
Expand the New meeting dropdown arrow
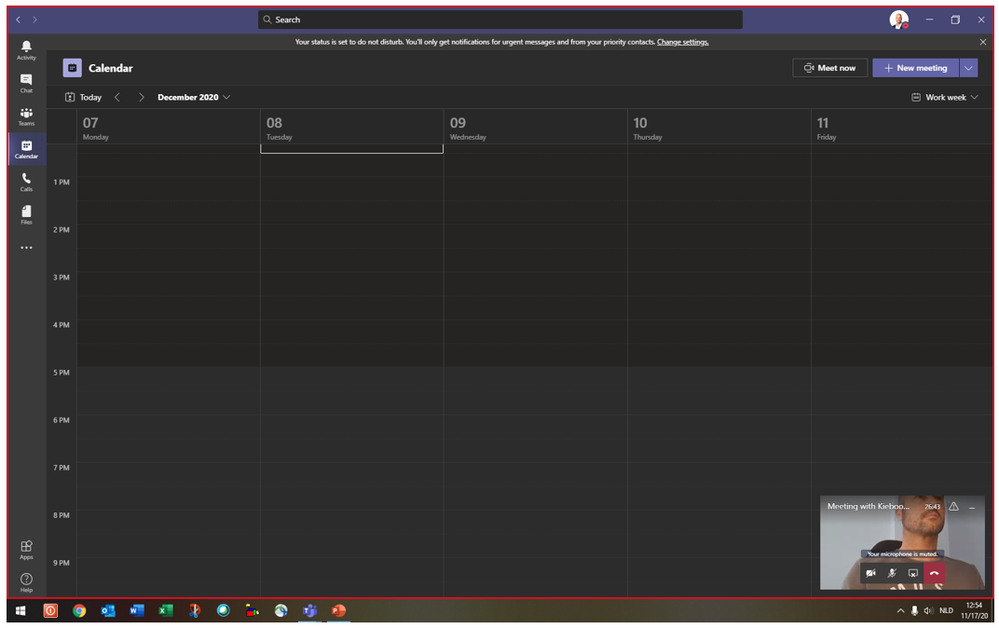[x=968, y=68]
